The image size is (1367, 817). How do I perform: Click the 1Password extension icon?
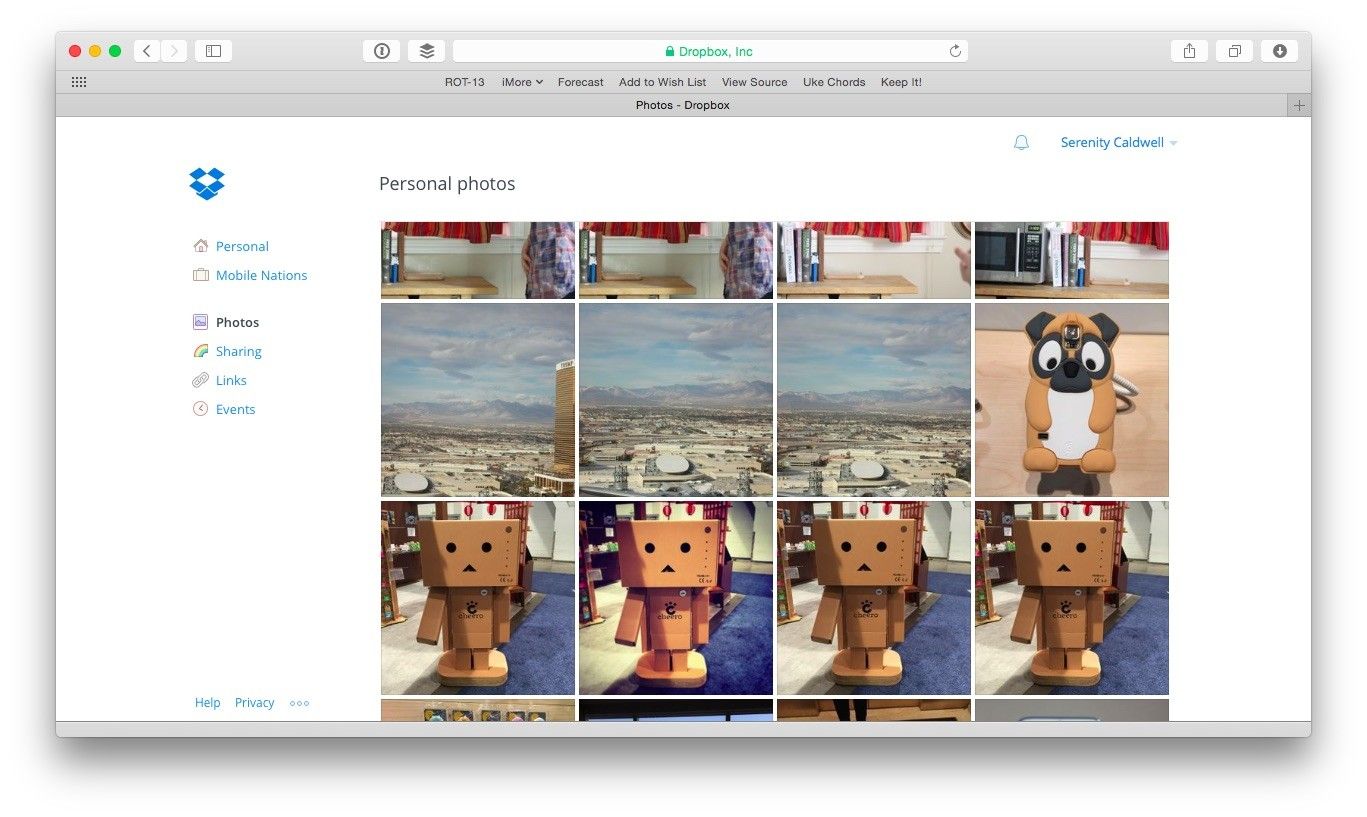tap(381, 51)
